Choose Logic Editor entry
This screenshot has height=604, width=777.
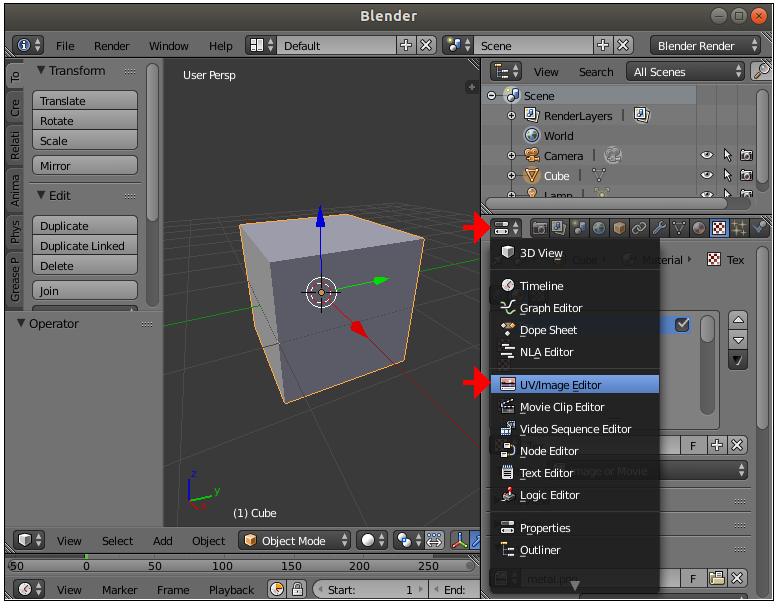tap(575, 495)
